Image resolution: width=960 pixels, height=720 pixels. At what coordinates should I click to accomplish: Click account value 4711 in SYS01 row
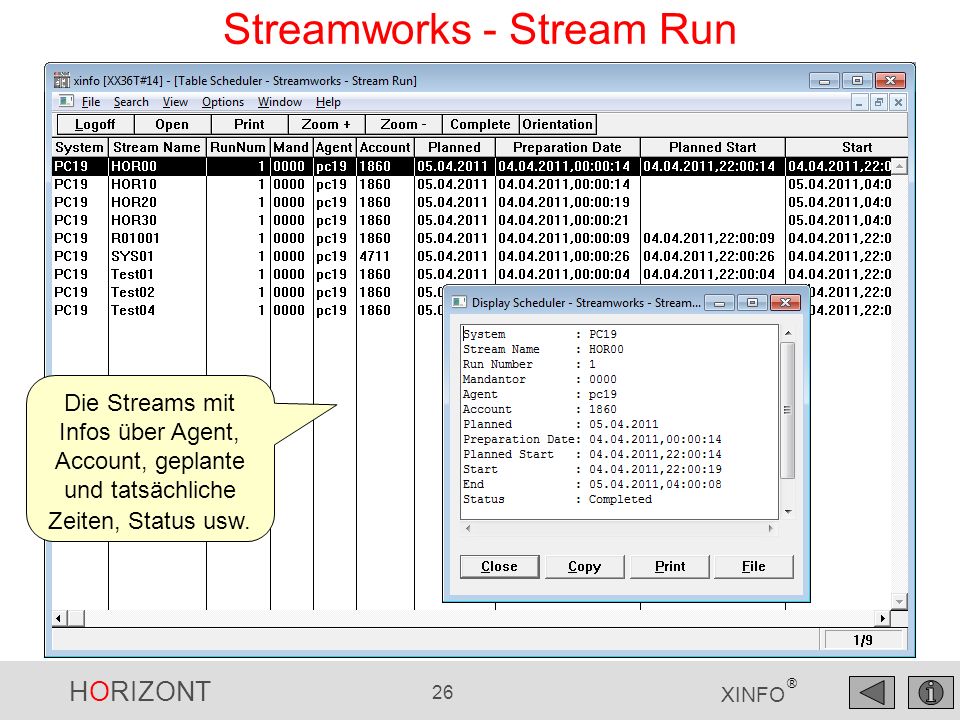point(375,256)
